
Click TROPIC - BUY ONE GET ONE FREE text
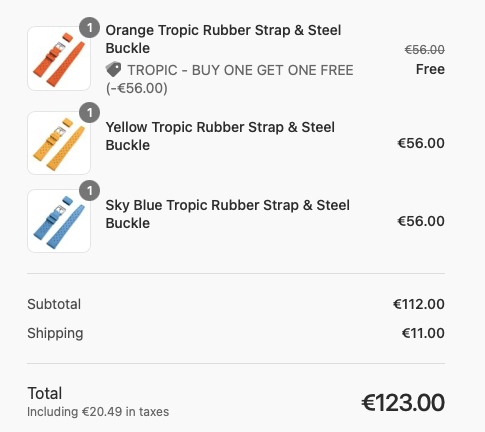pos(240,70)
